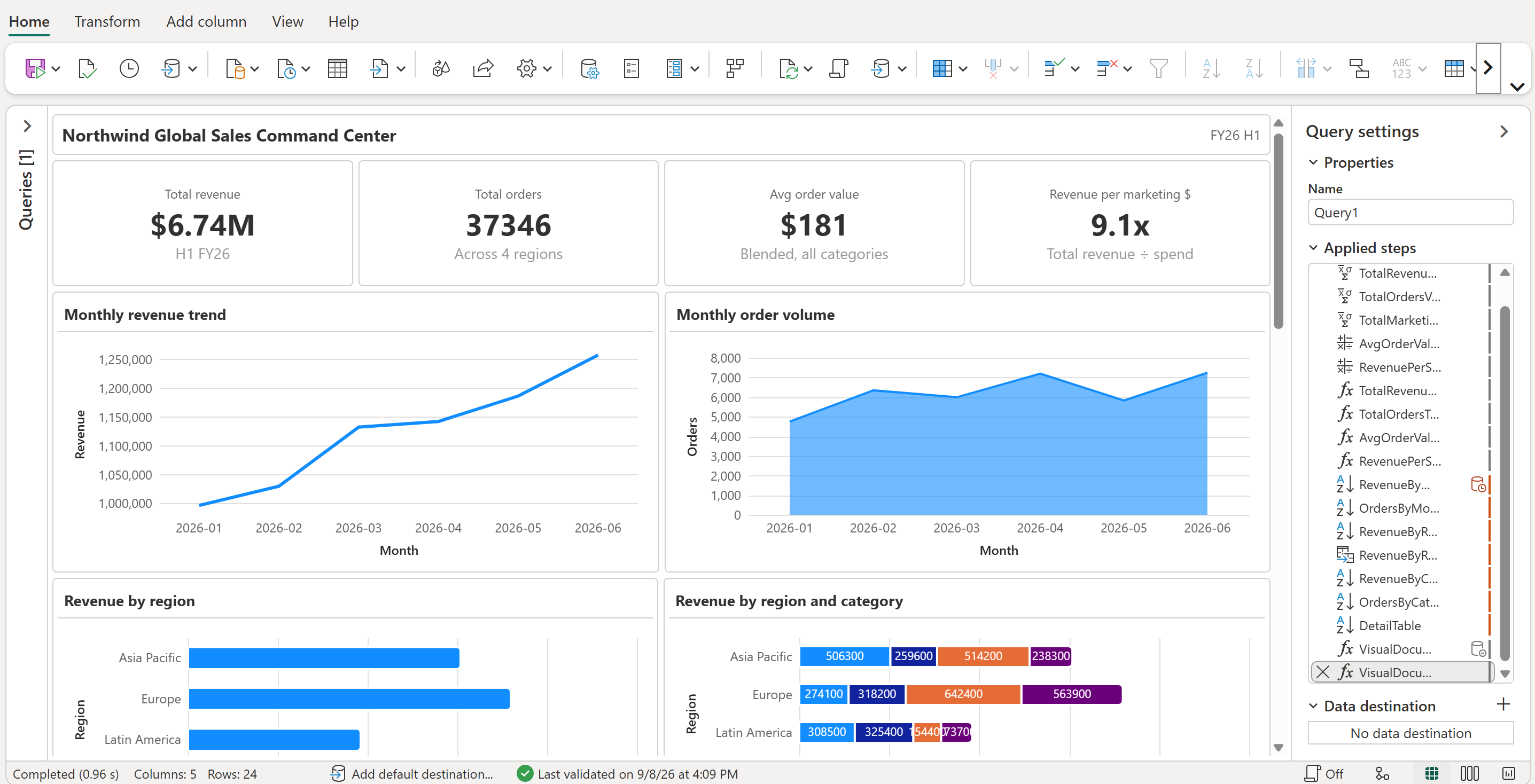Open the Options gear dropdown arrow
Screen dimensions: 1535x784
pos(547,69)
